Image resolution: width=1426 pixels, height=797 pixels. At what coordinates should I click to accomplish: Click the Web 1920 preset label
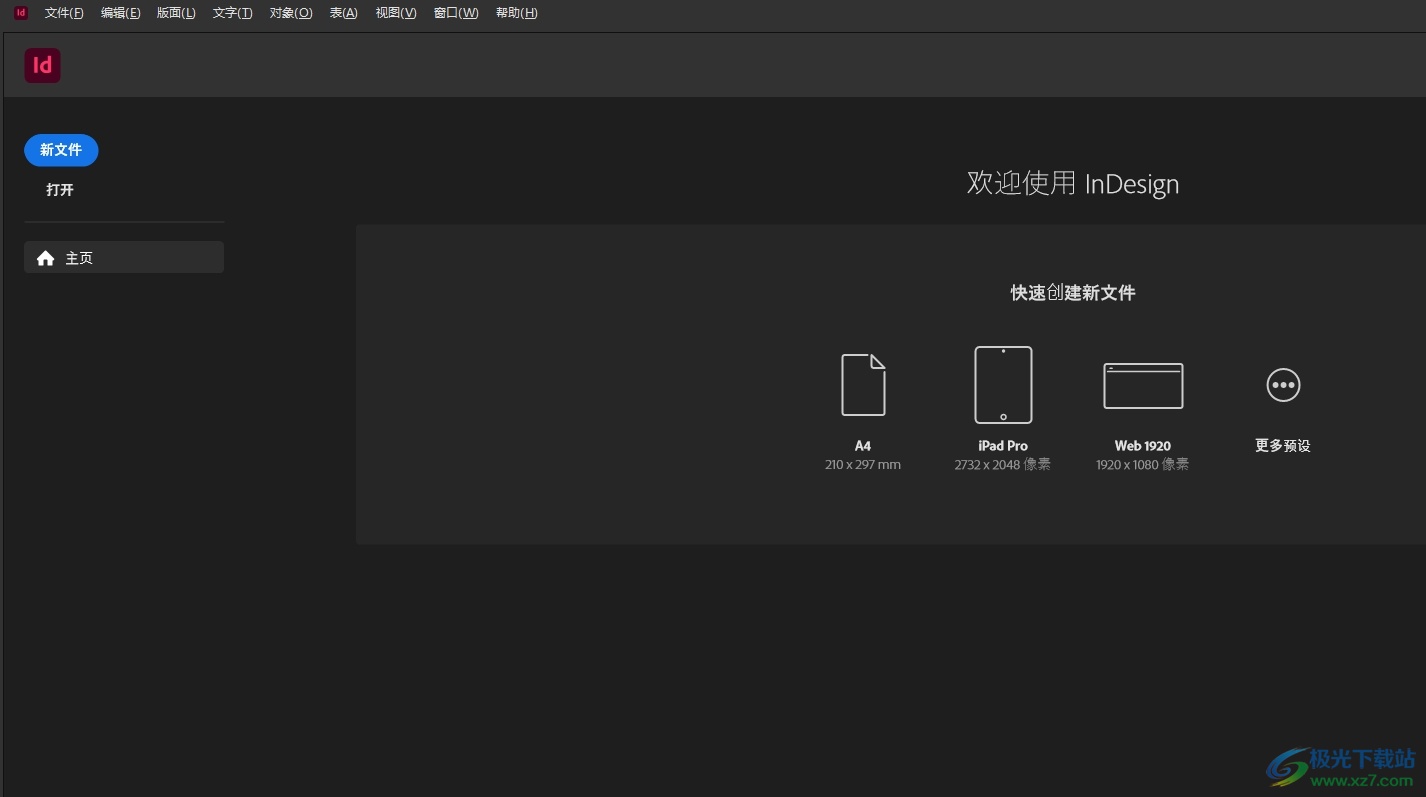(1143, 446)
